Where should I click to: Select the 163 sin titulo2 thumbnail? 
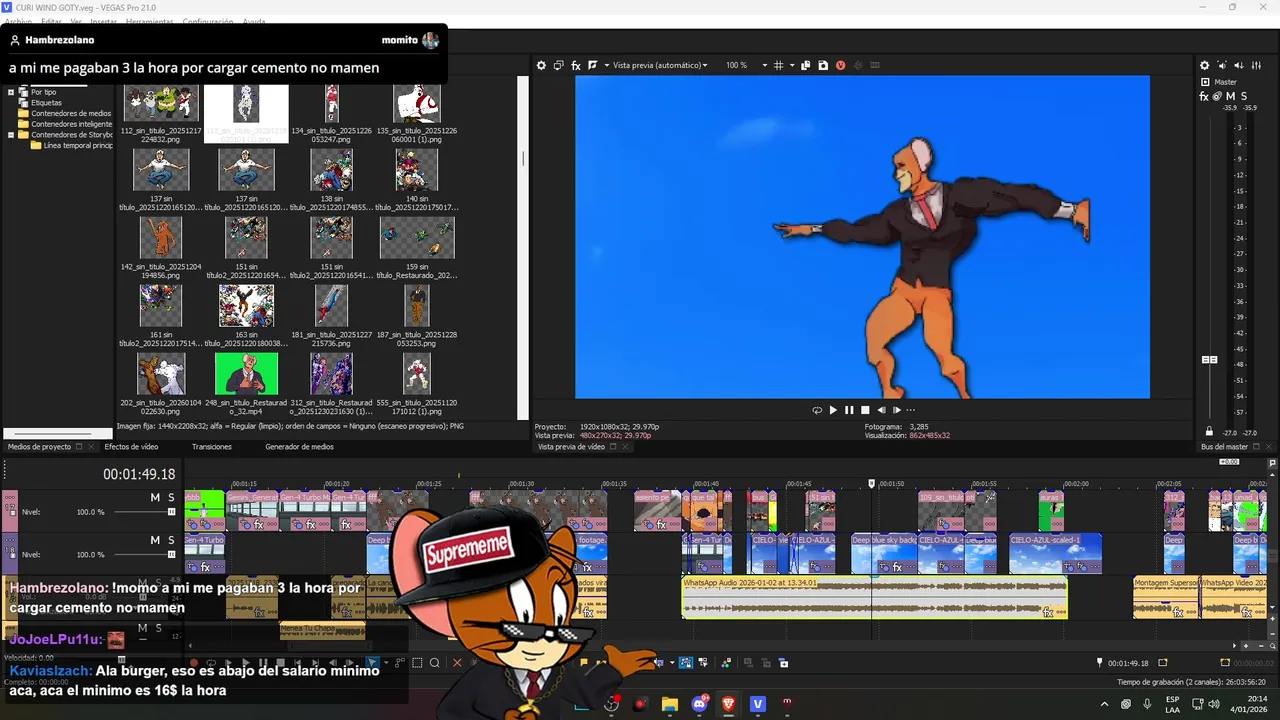(246, 306)
